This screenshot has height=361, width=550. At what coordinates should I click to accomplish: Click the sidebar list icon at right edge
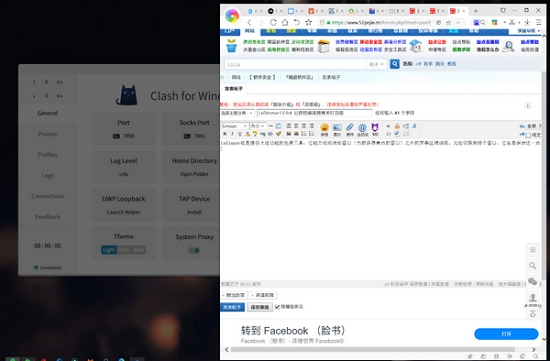[x=532, y=250]
